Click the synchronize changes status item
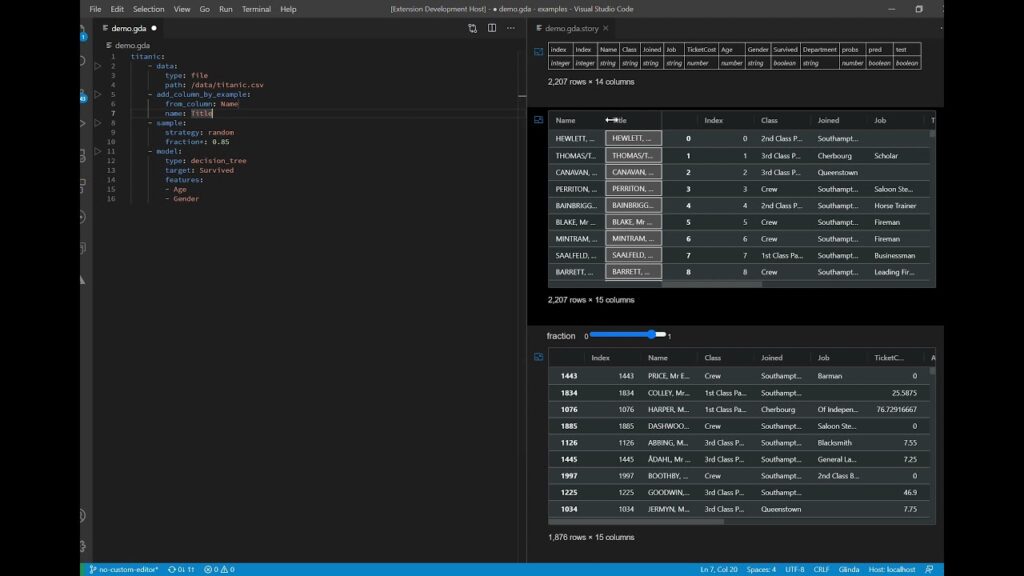 pyautogui.click(x=181, y=569)
